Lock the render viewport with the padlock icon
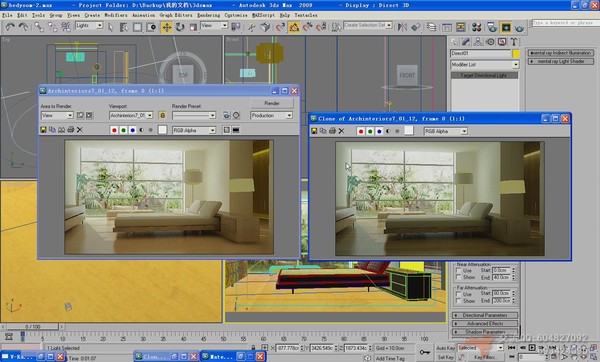This screenshot has height=362, width=600. click(x=162, y=115)
